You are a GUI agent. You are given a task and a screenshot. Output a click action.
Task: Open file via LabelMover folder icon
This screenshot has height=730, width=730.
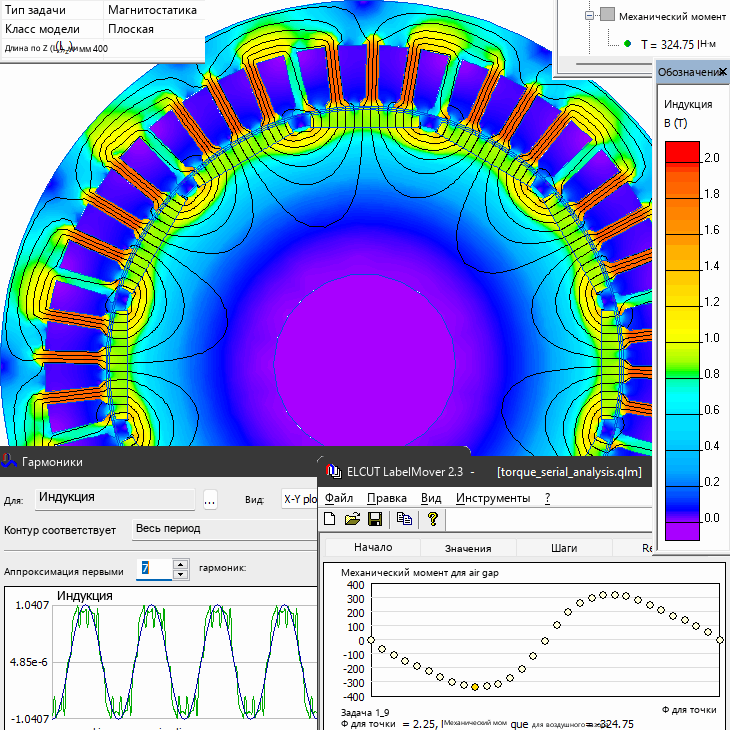point(352,519)
